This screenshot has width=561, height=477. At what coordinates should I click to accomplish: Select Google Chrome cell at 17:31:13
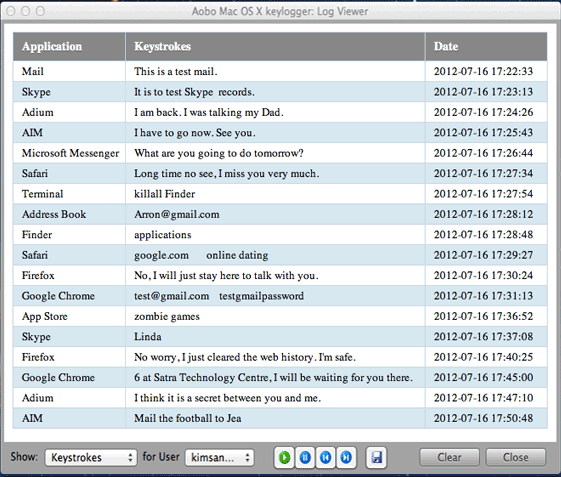coord(69,296)
